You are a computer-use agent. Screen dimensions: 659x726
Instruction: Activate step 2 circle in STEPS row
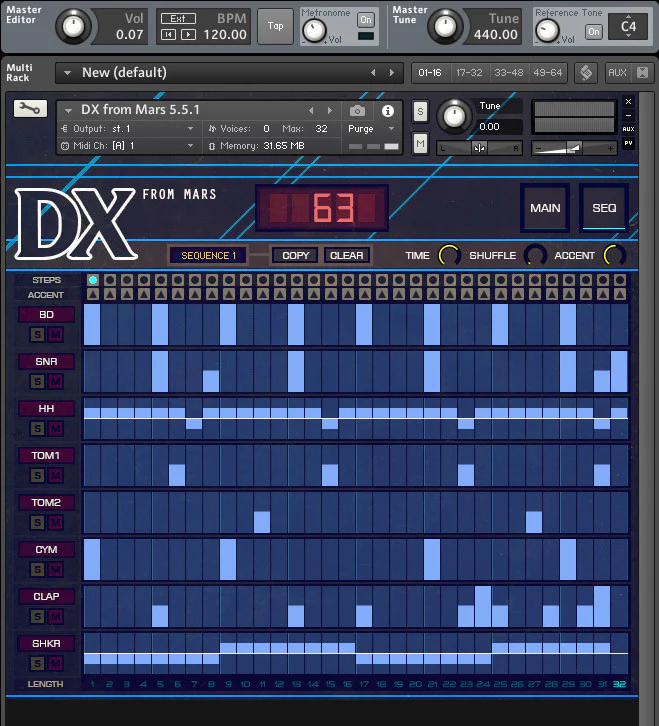[x=110, y=280]
